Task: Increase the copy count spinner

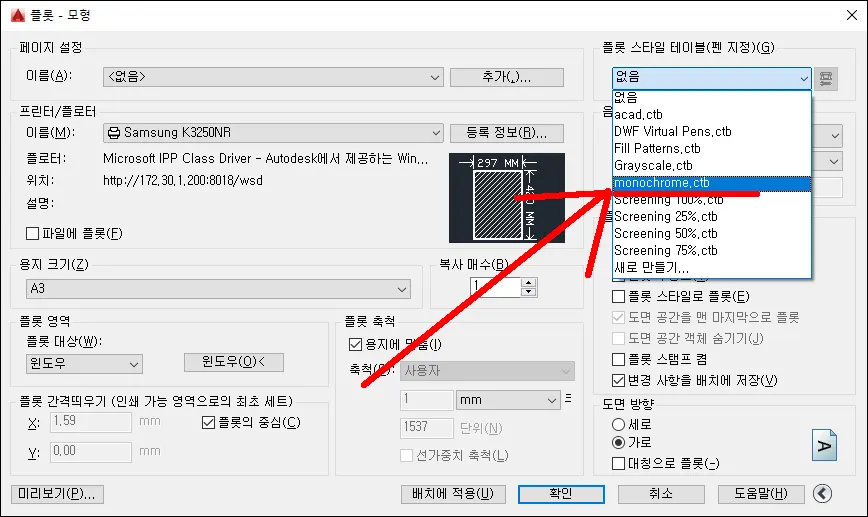Action: (x=529, y=282)
